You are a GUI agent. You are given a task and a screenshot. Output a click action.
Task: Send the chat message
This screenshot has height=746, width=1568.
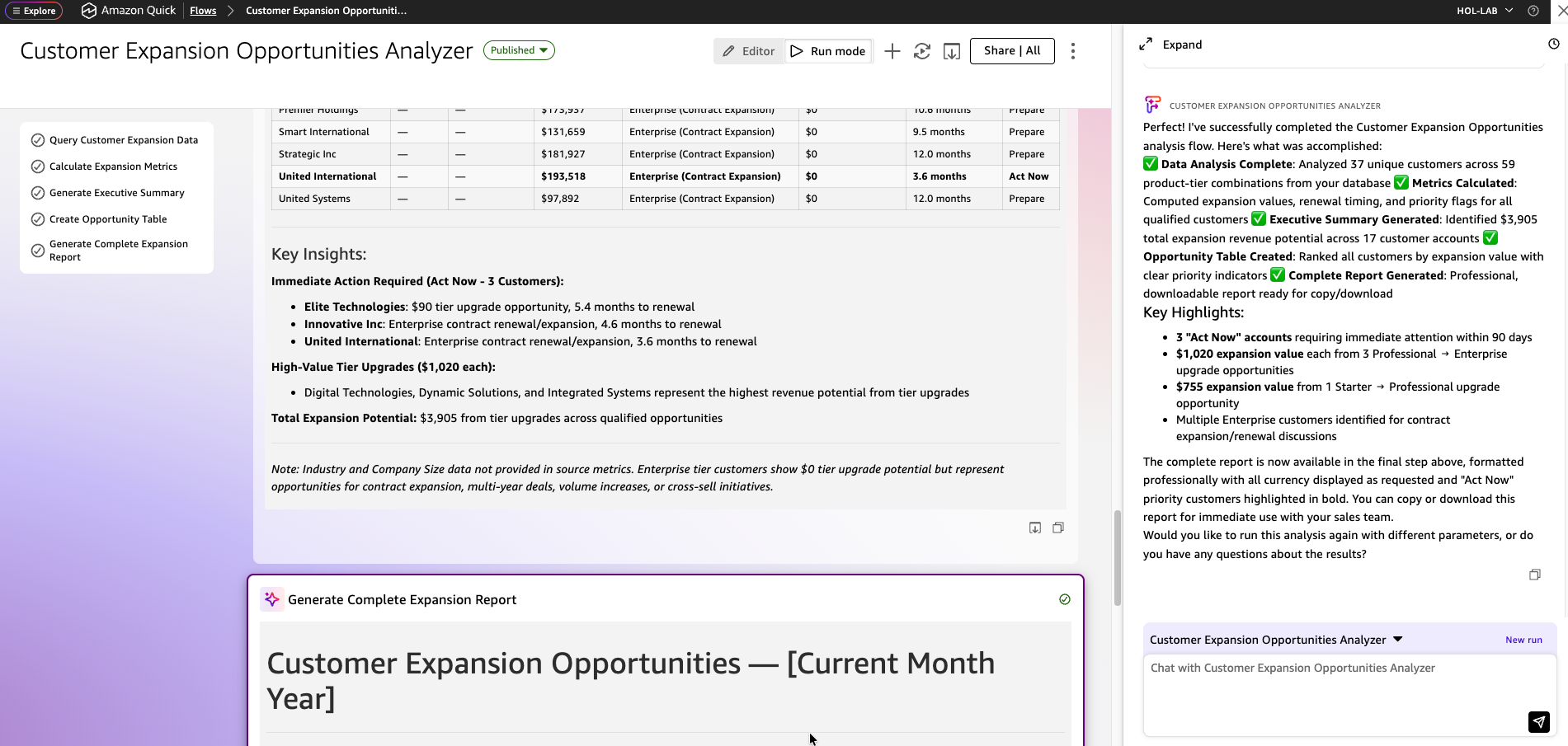click(x=1539, y=722)
